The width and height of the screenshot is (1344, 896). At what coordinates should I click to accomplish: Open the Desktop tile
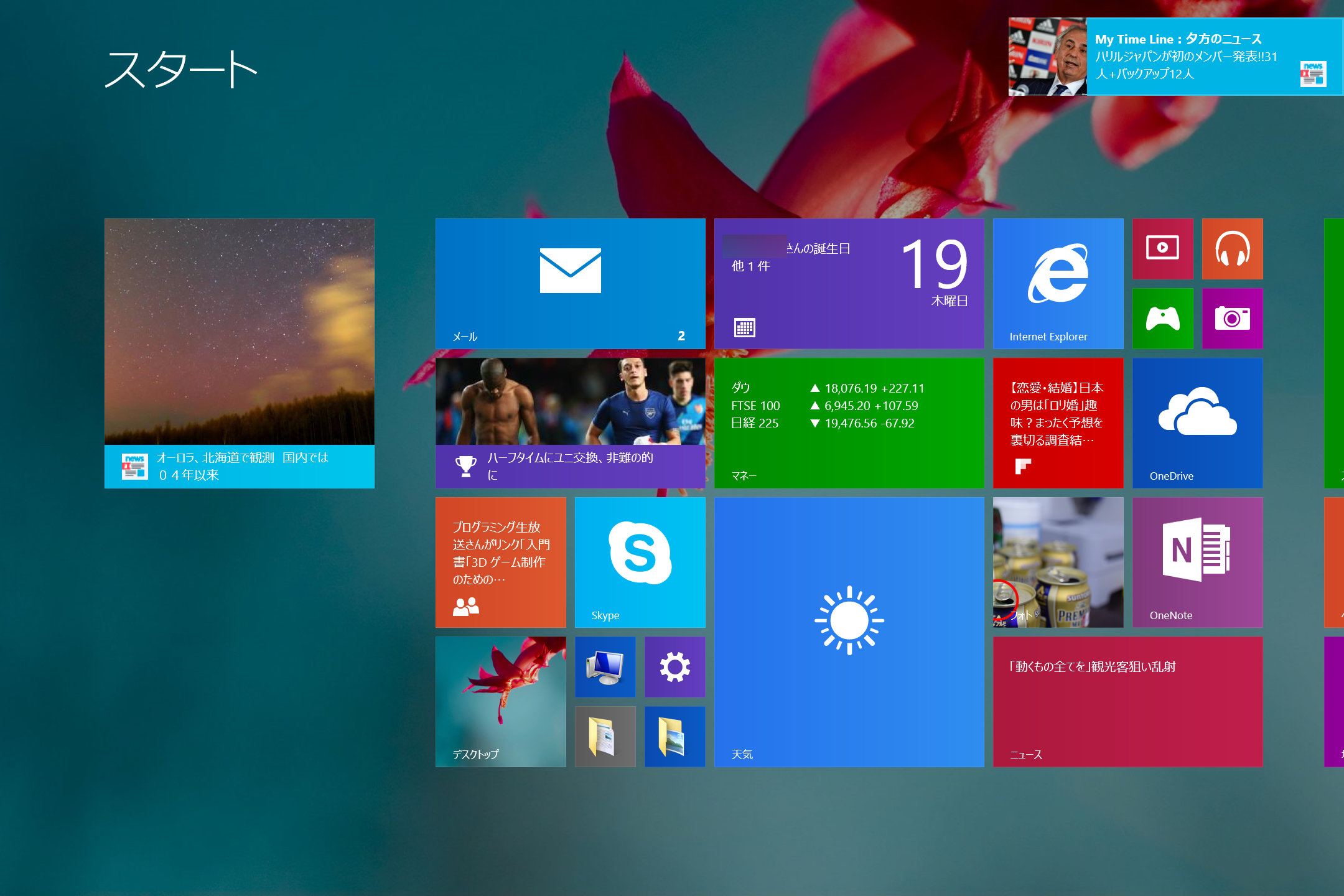pyautogui.click(x=500, y=701)
